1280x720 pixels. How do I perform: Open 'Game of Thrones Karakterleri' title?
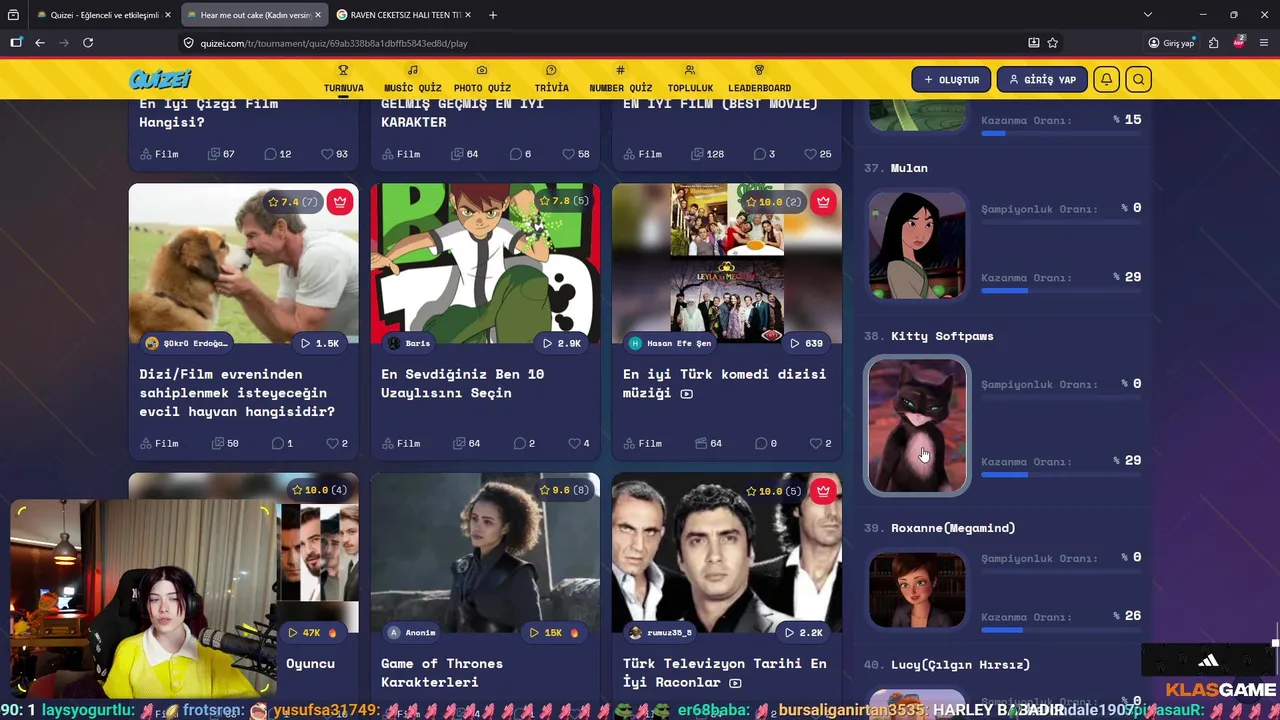(442, 672)
